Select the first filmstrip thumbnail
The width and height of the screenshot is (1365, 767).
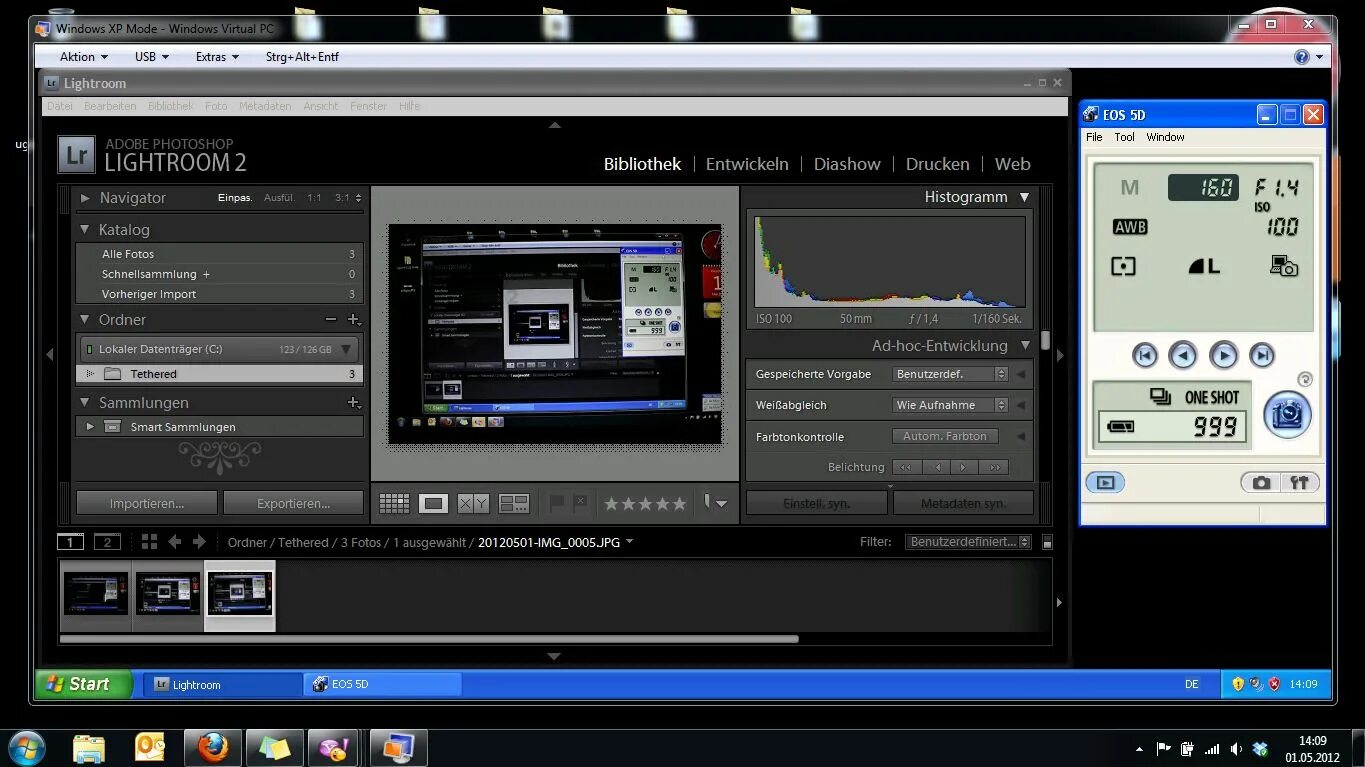pos(96,595)
